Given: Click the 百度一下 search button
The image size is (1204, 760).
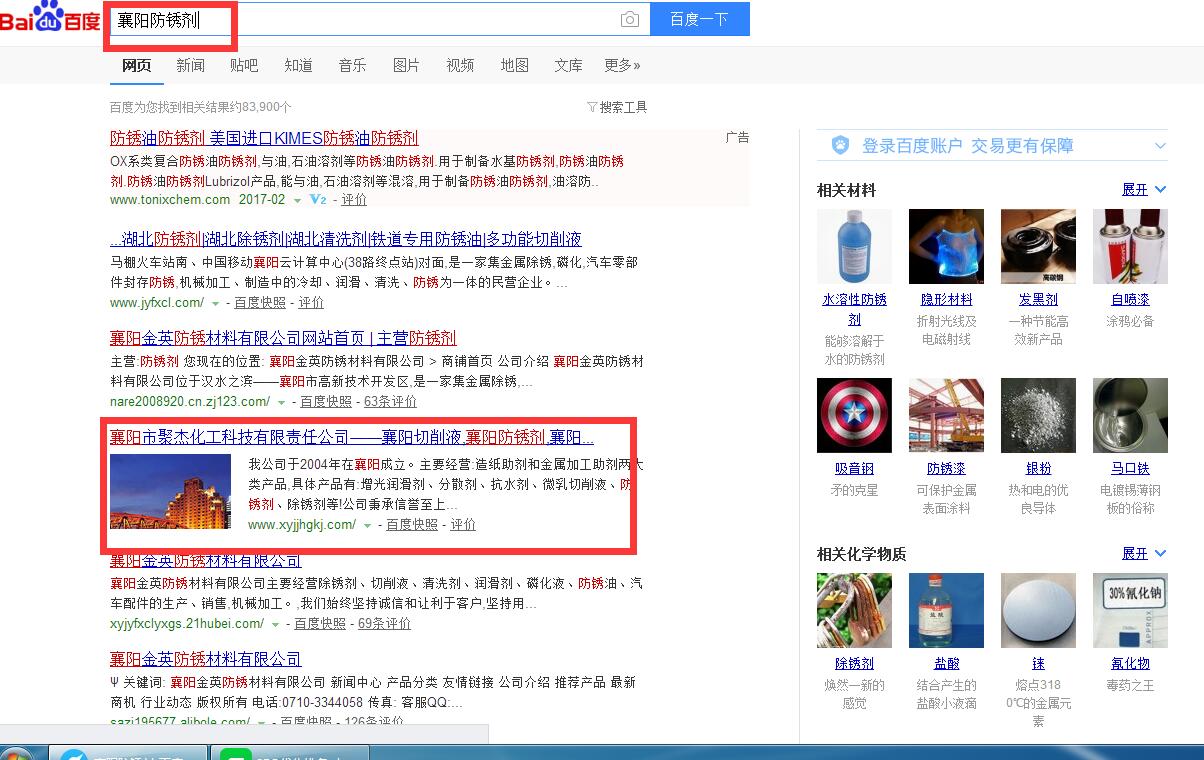Looking at the screenshot, I should pyautogui.click(x=699, y=19).
